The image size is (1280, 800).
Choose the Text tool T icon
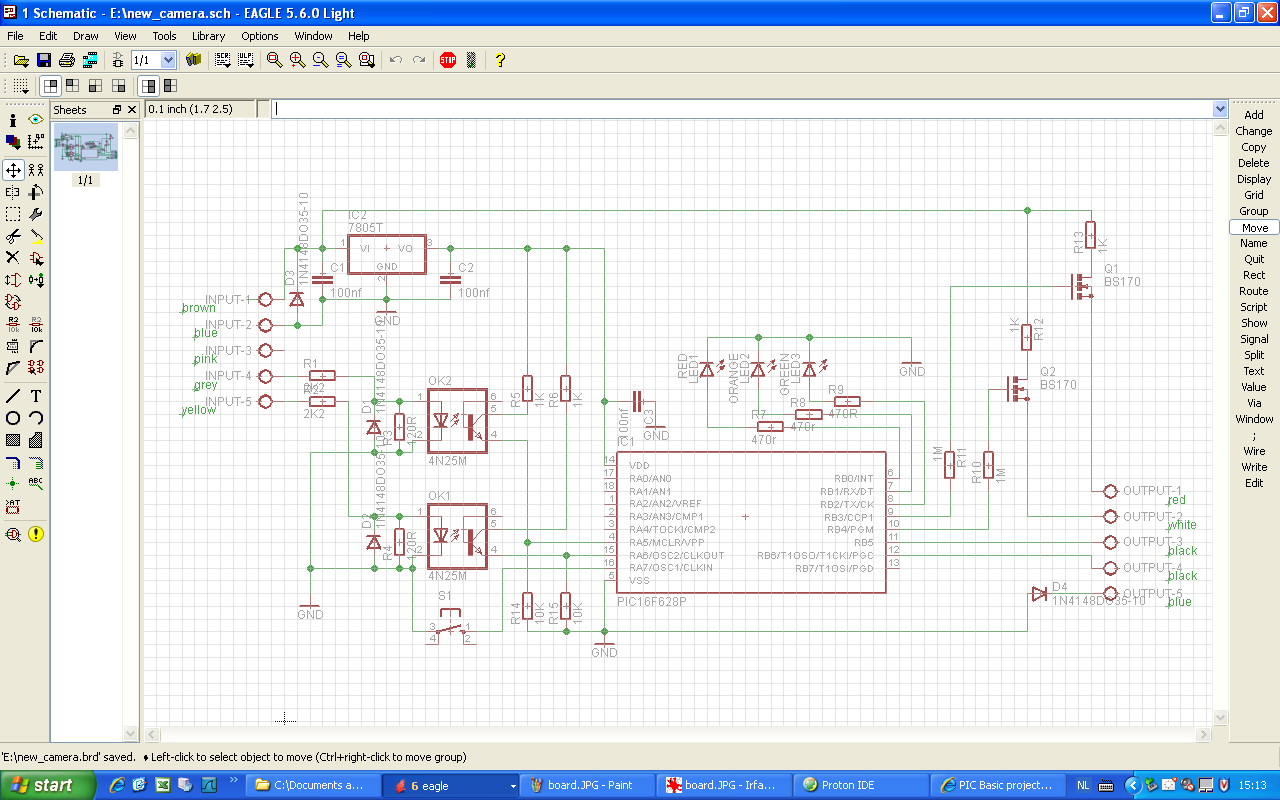(36, 396)
